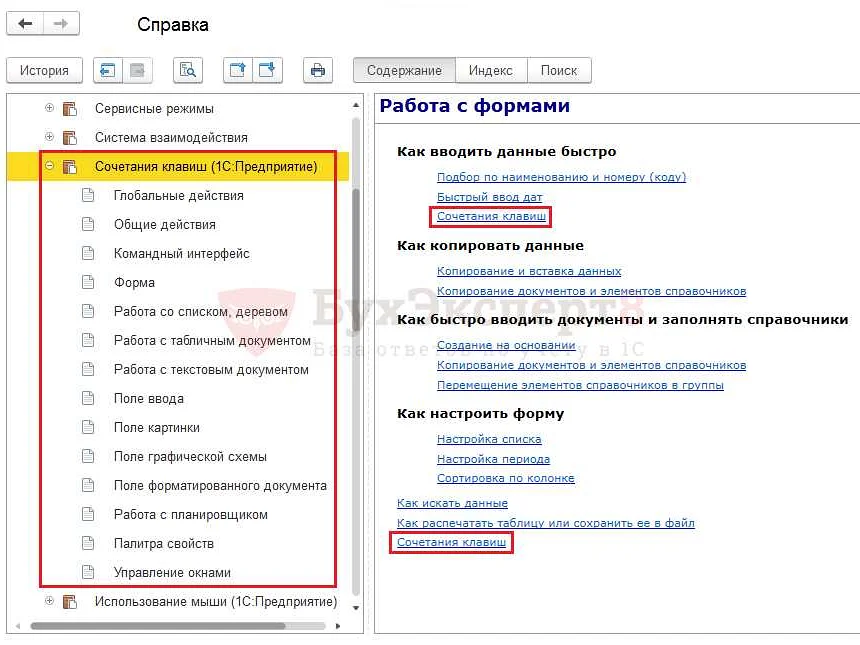Open the Поле графической схемы topic
This screenshot has height=645, width=860.
pyautogui.click(x=190, y=457)
